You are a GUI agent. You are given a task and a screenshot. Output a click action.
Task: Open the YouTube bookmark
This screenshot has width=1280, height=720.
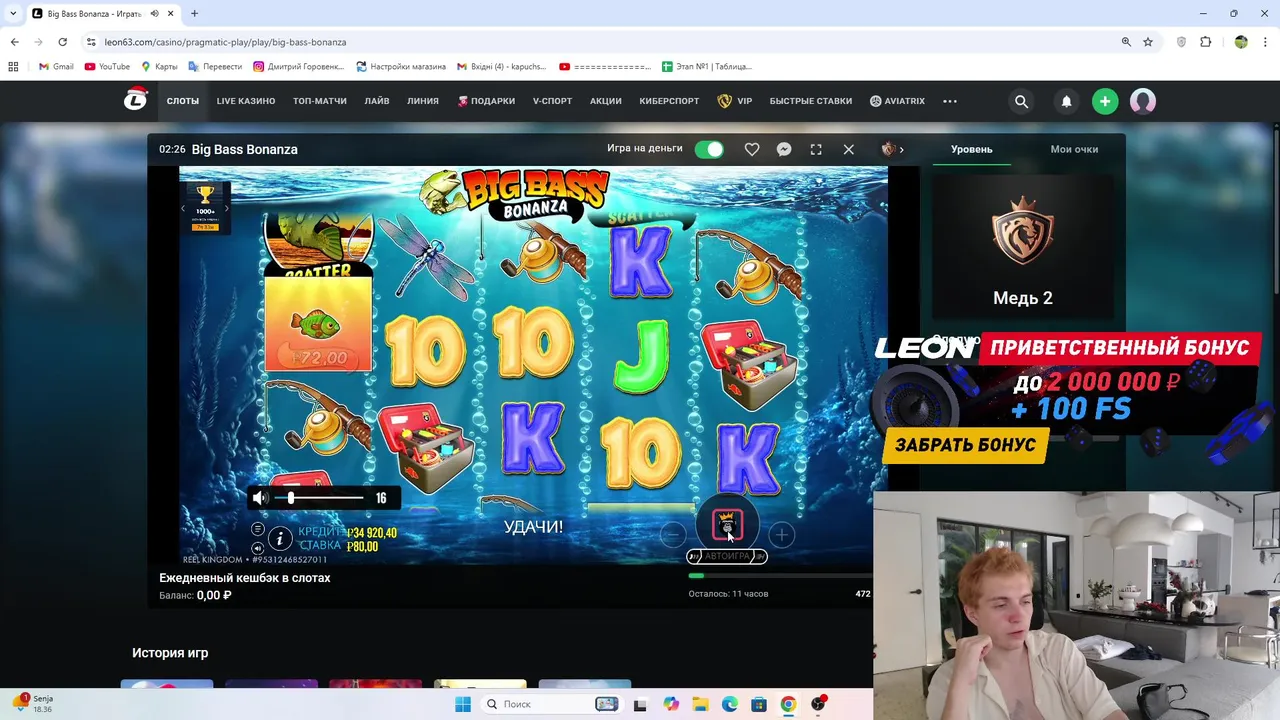(x=107, y=67)
